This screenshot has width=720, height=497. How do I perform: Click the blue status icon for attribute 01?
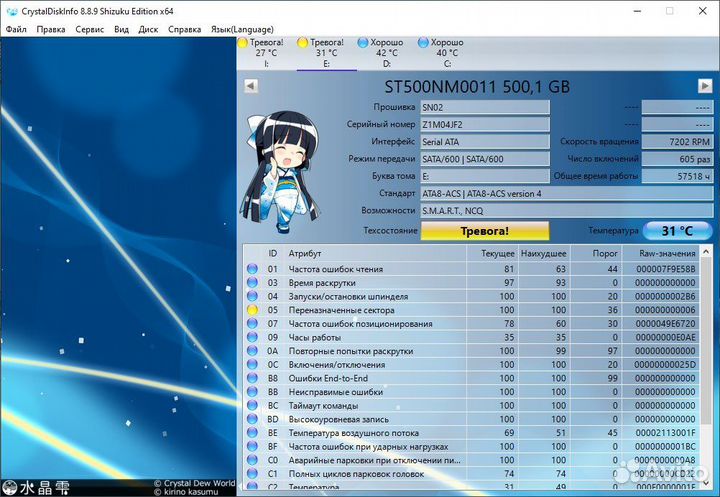tap(252, 269)
